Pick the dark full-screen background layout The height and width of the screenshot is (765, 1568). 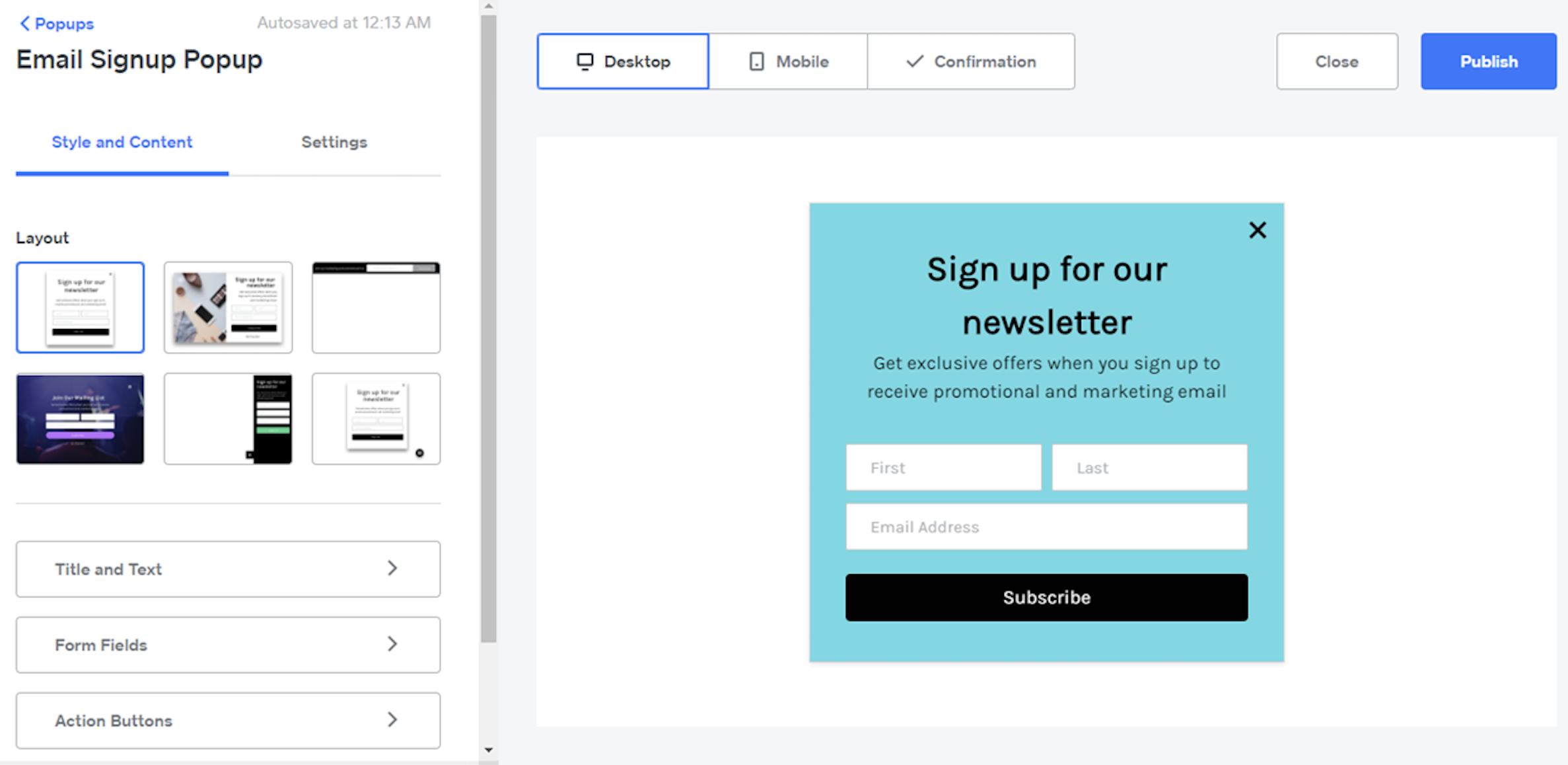coord(80,419)
